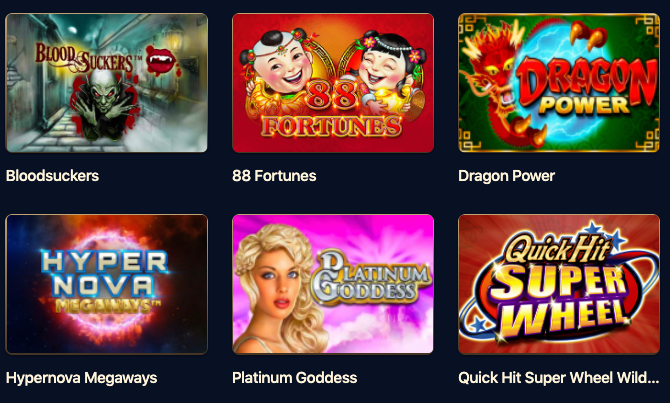Click the 88 Fortunes title label
Screen dimensions: 670x403
click(x=274, y=176)
